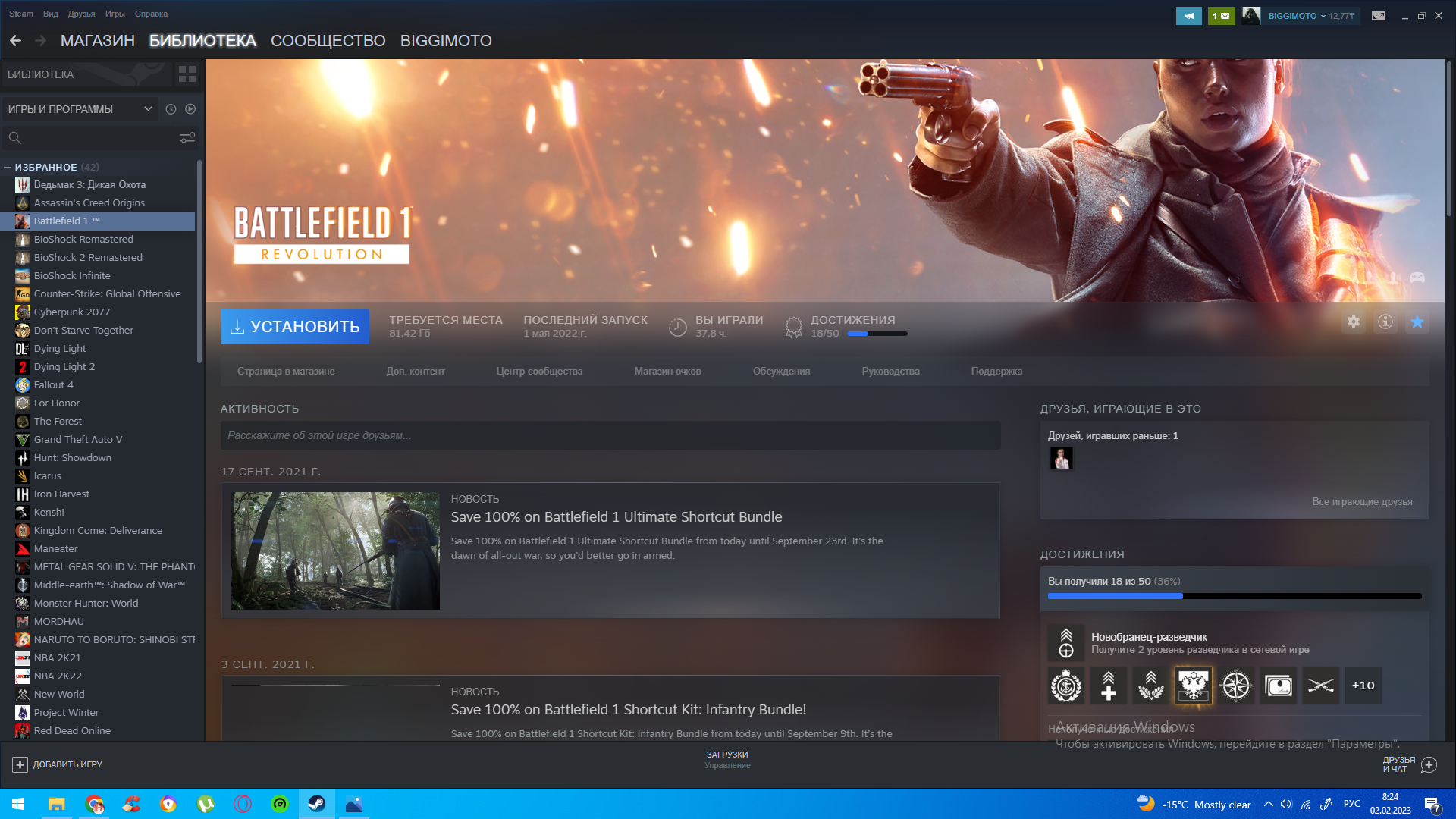
Task: Open the Steam menu
Action: (x=21, y=14)
